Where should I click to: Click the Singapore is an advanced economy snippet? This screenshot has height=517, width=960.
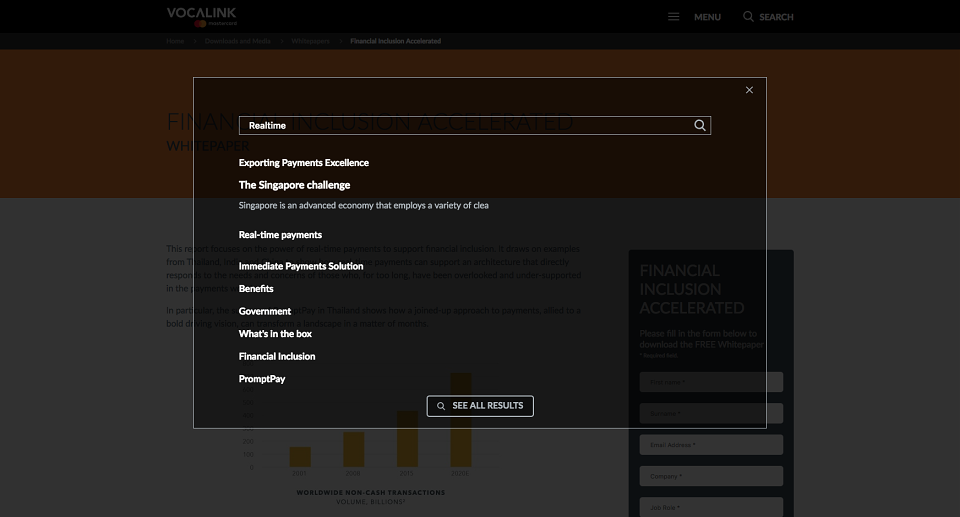coord(364,206)
